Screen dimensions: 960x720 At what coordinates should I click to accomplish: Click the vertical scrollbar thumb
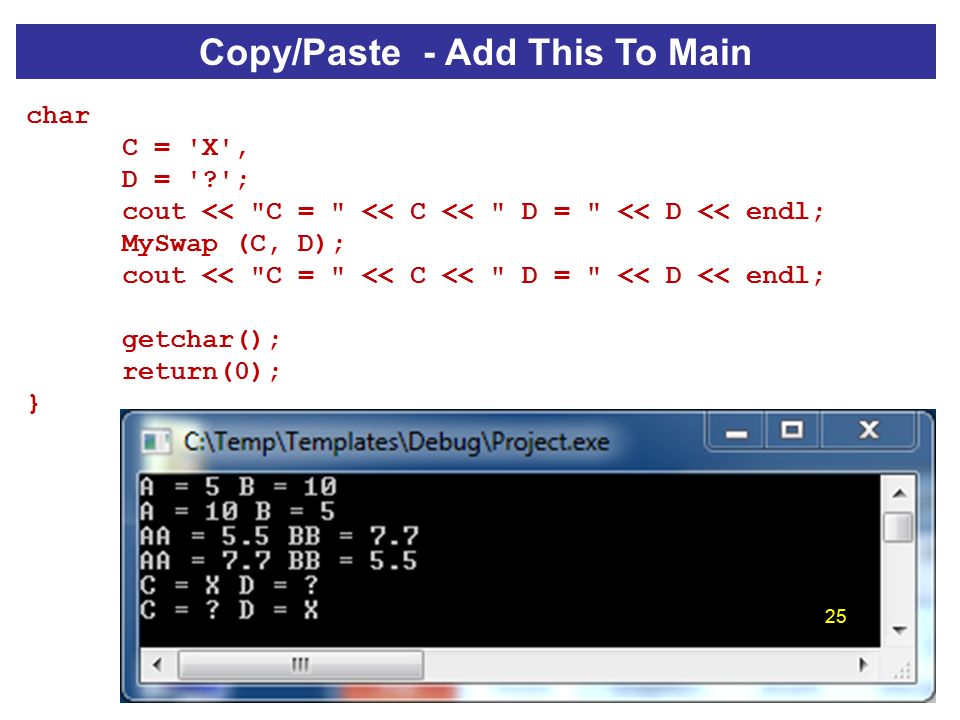click(x=899, y=528)
